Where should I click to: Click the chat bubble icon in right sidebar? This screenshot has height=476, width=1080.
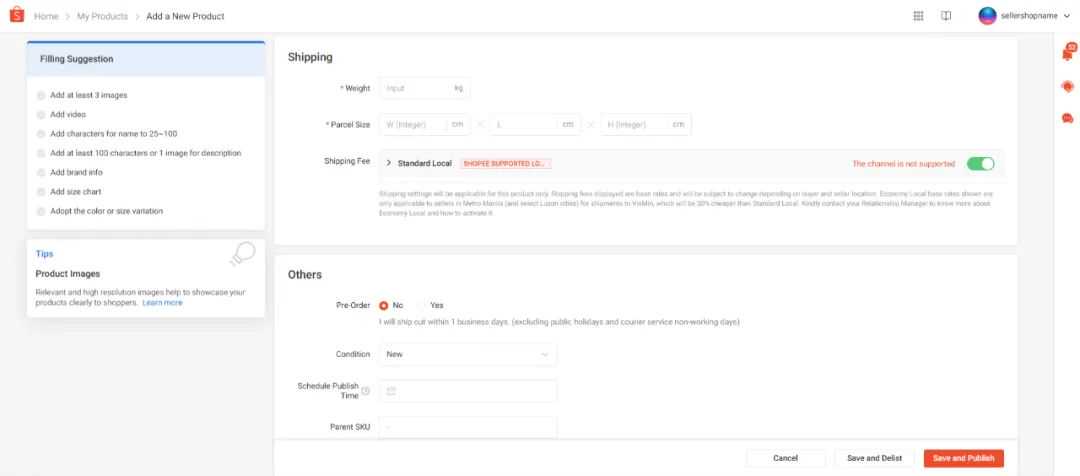pos(1067,119)
